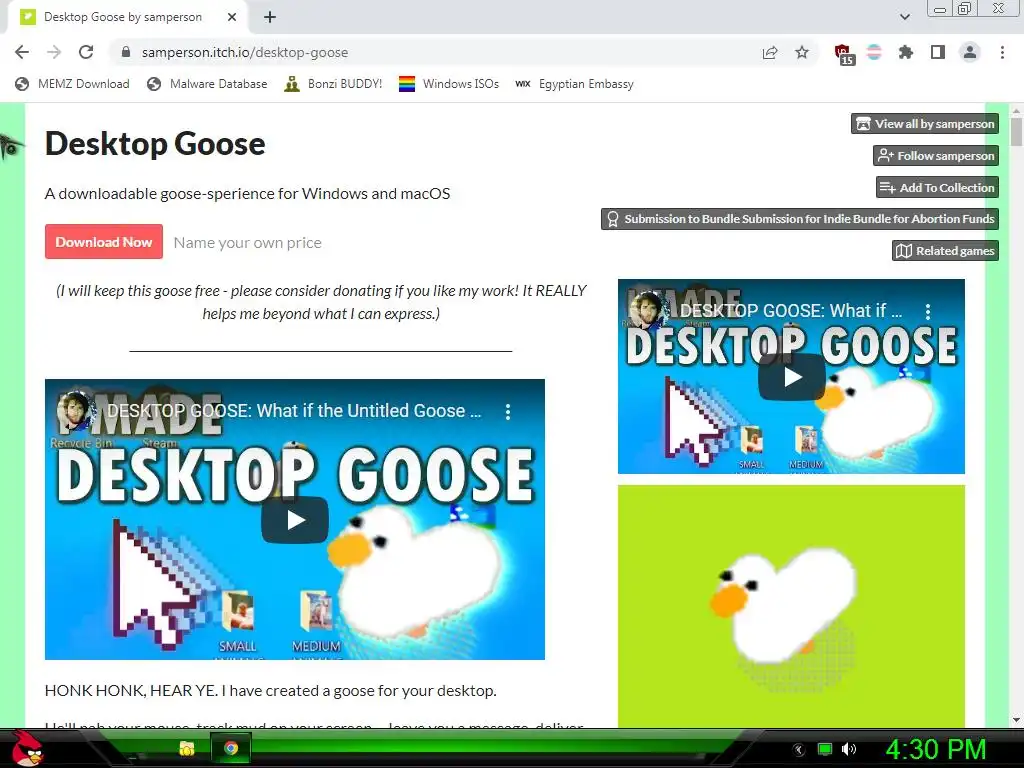
Task: Click channel avatar on sidebar video
Action: tap(648, 310)
